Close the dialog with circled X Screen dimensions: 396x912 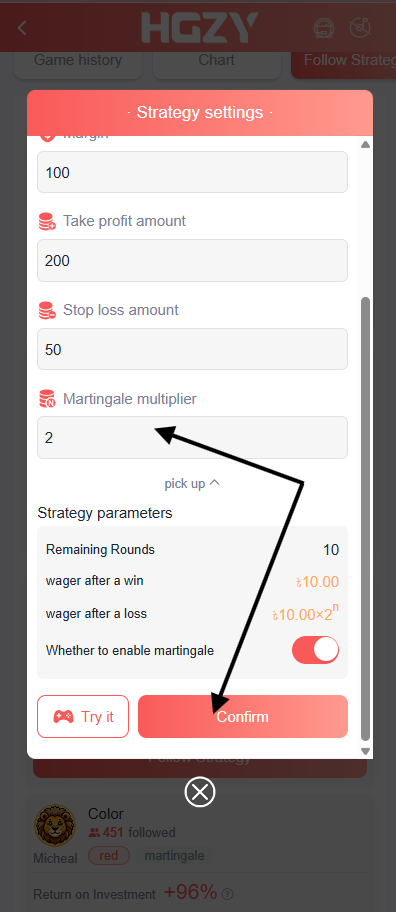point(199,792)
